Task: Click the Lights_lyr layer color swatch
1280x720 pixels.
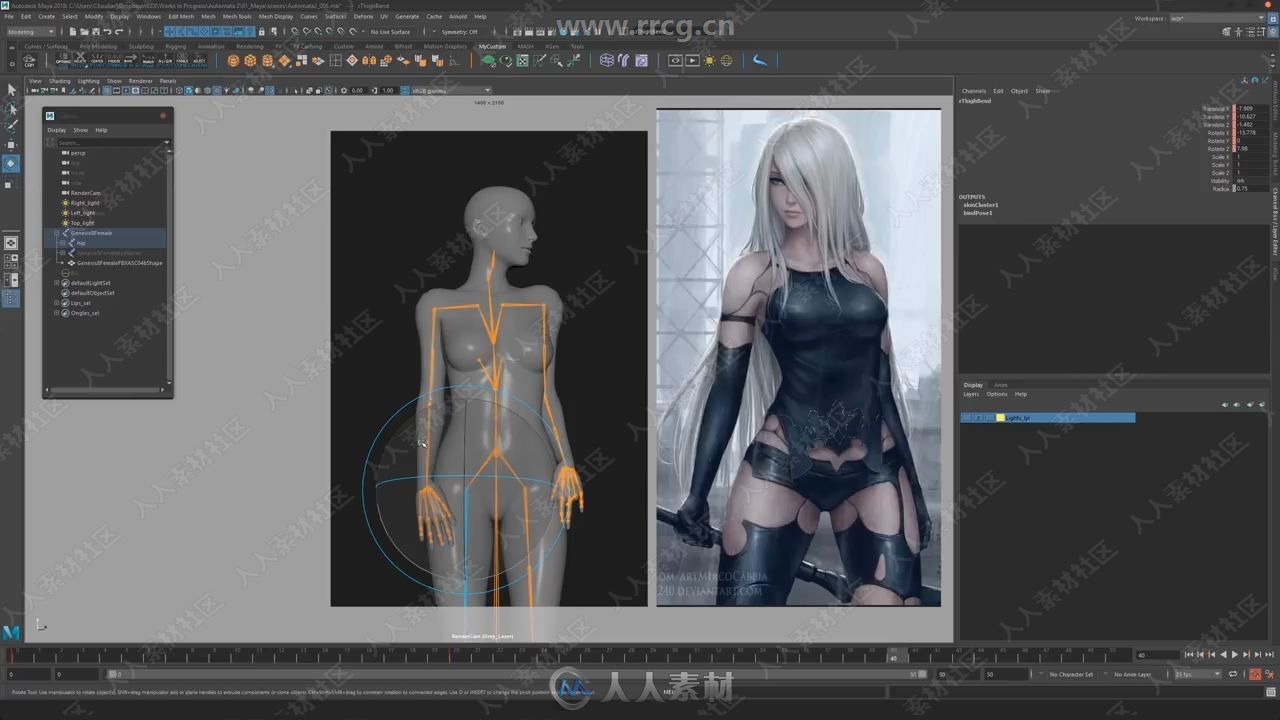Action: pyautogui.click(x=1000, y=418)
